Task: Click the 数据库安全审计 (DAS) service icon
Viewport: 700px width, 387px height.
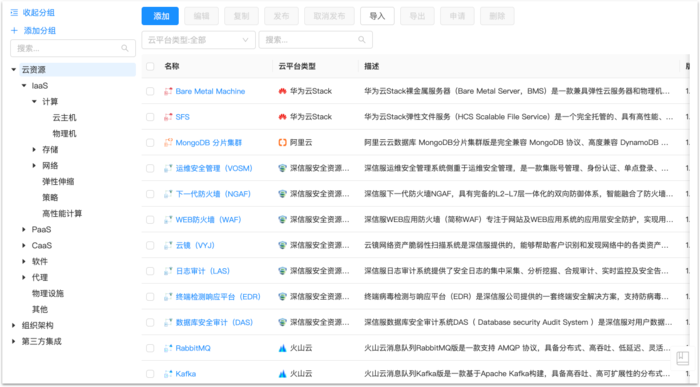Action: (x=168, y=322)
